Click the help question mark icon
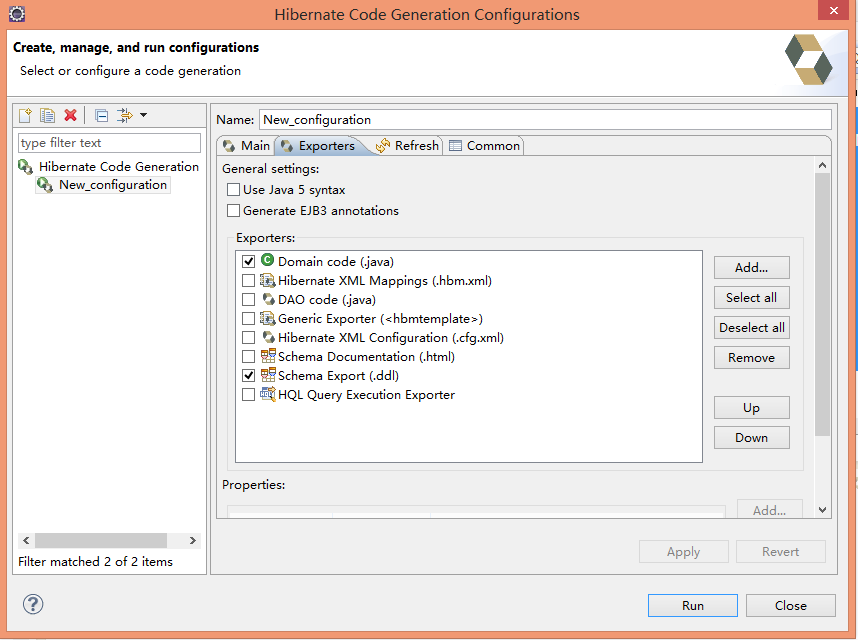The image size is (858, 640). (33, 604)
